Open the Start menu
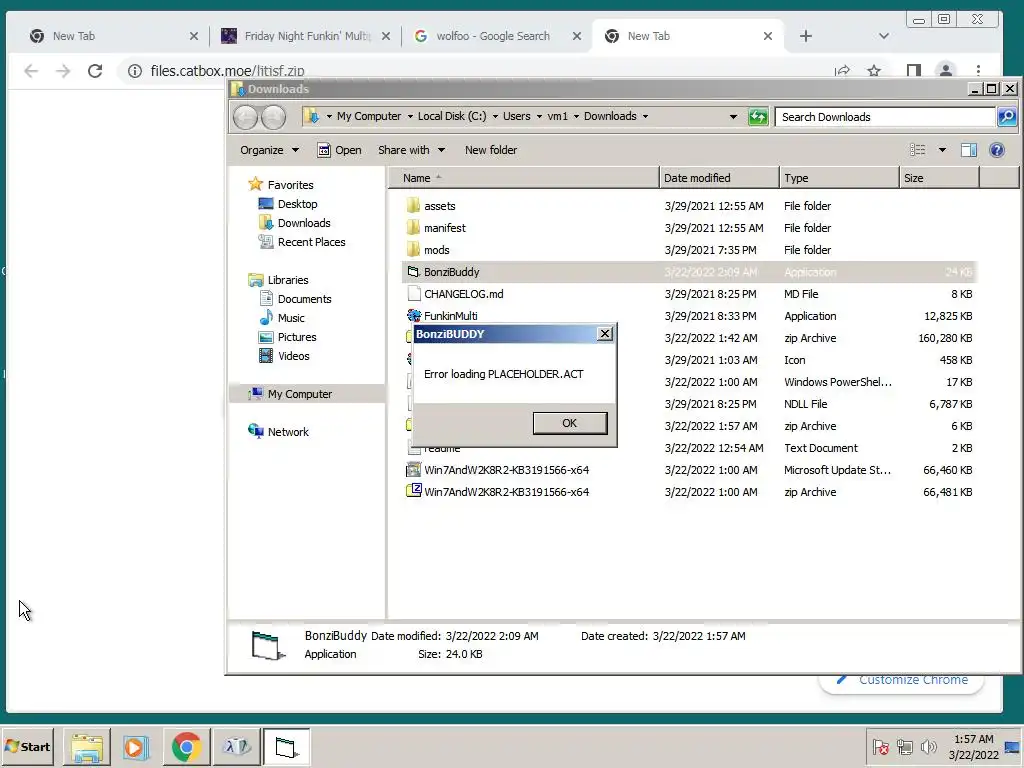Viewport: 1024px width, 768px height. click(27, 746)
